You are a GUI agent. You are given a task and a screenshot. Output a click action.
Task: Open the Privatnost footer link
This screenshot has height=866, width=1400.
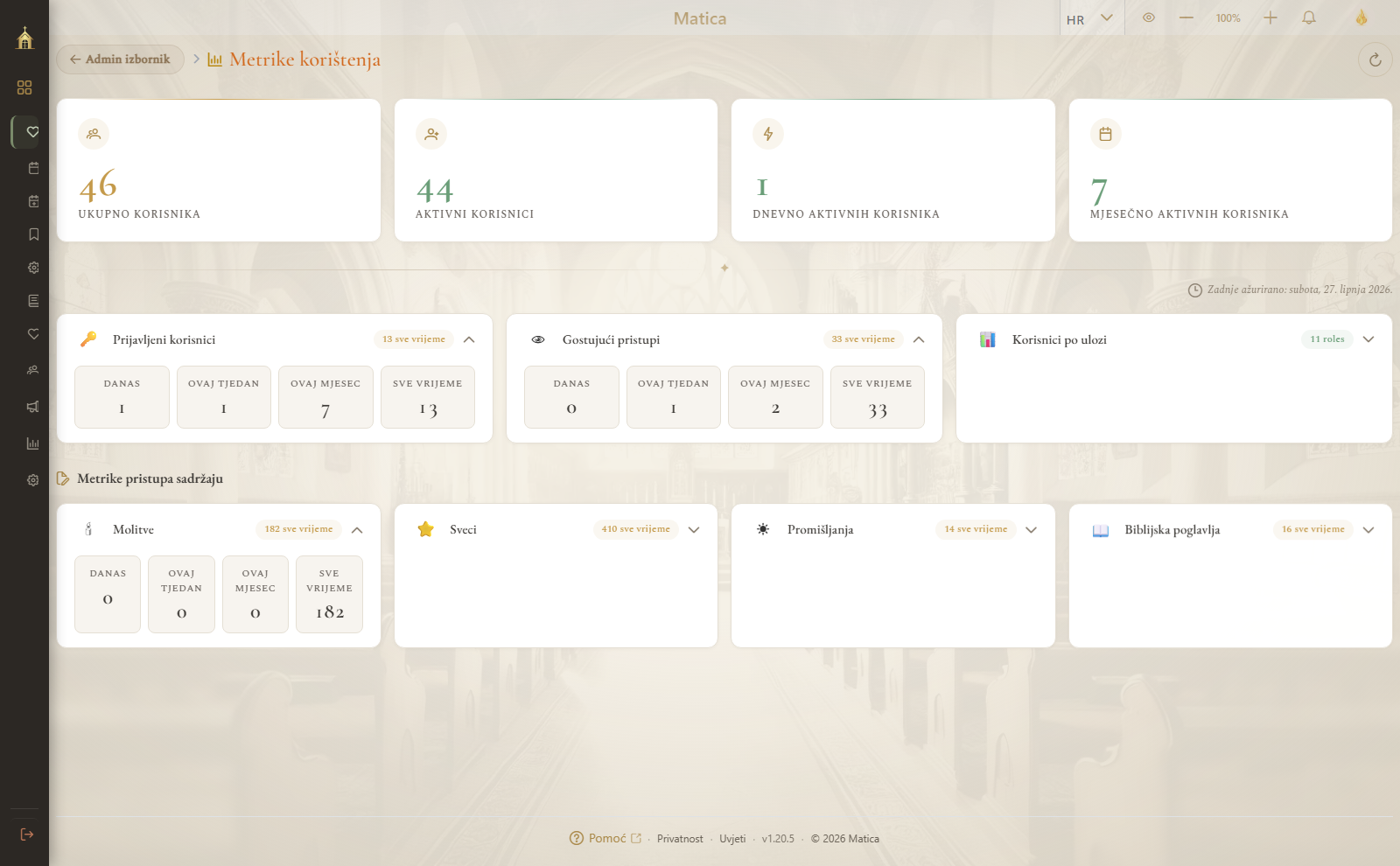pos(680,839)
